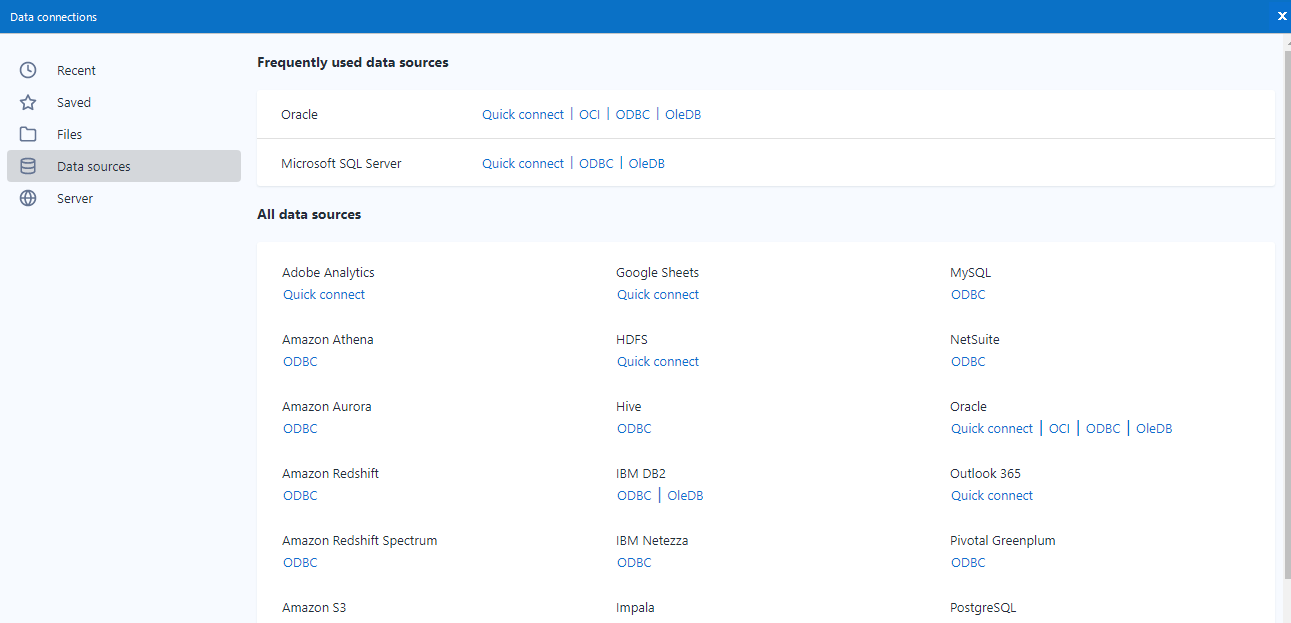This screenshot has width=1291, height=623.
Task: Select the Saved star icon
Action: click(x=28, y=102)
